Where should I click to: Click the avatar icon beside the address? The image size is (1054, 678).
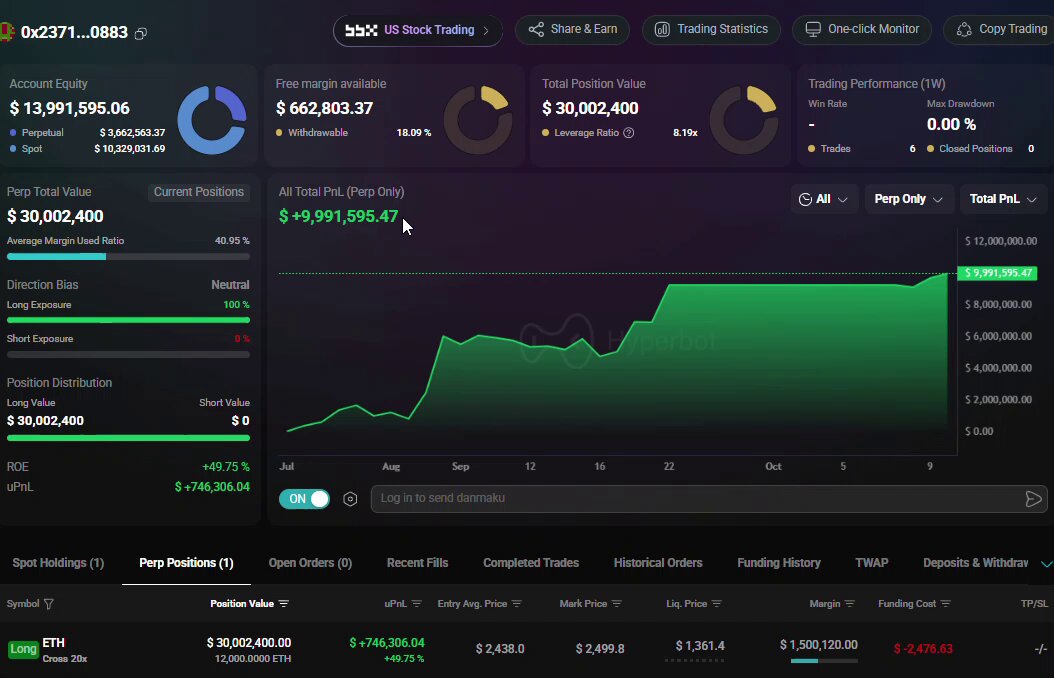coord(7,32)
